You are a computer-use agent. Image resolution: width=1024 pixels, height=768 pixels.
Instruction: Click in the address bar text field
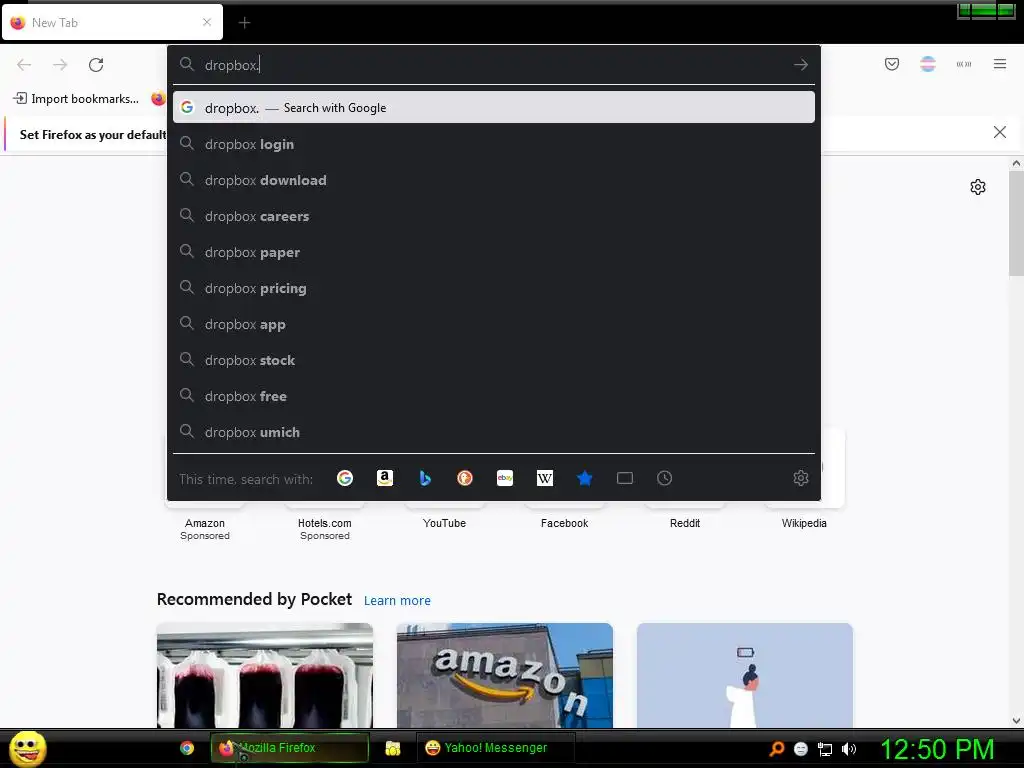coord(494,65)
